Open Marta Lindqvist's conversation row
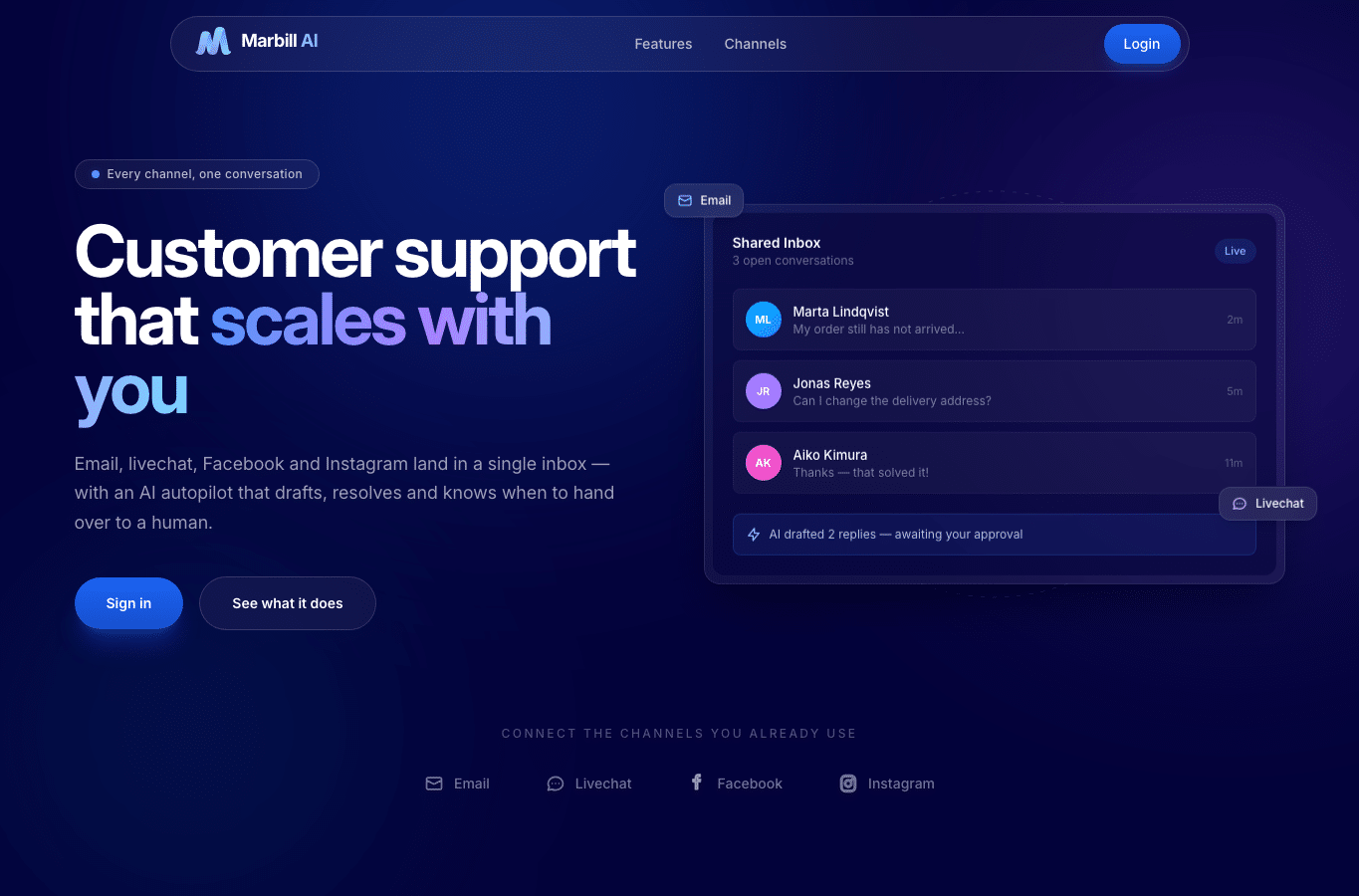The height and width of the screenshot is (896, 1359). (x=995, y=320)
